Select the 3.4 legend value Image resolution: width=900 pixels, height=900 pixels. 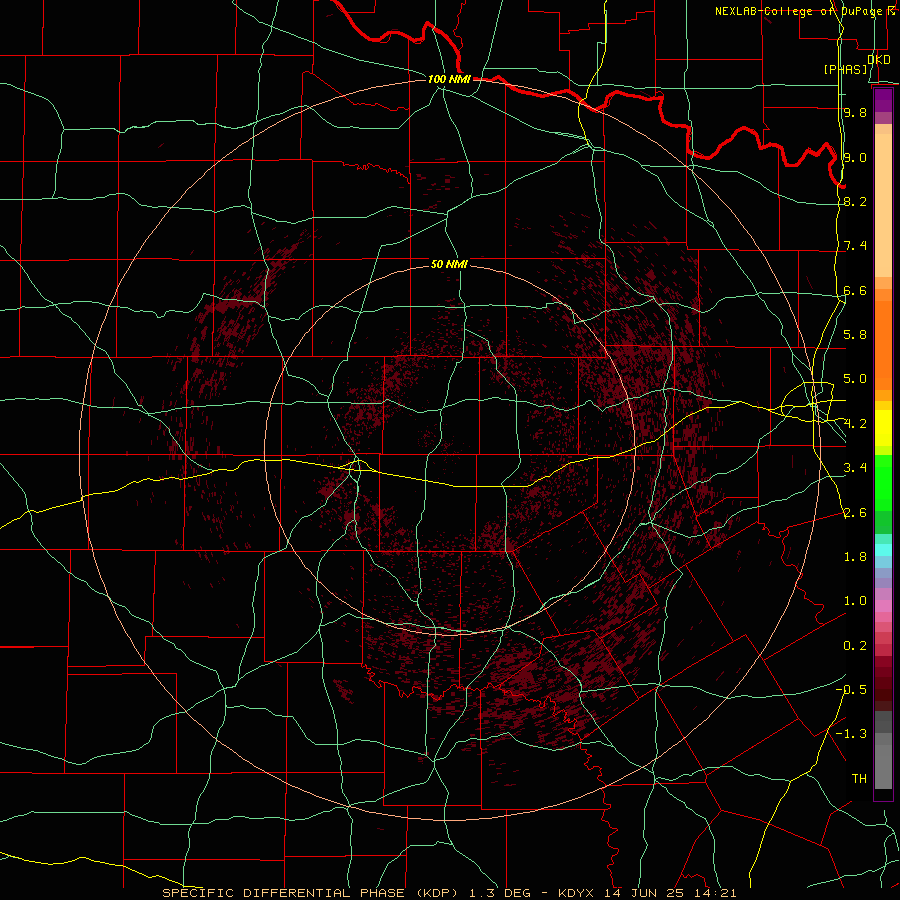(855, 468)
